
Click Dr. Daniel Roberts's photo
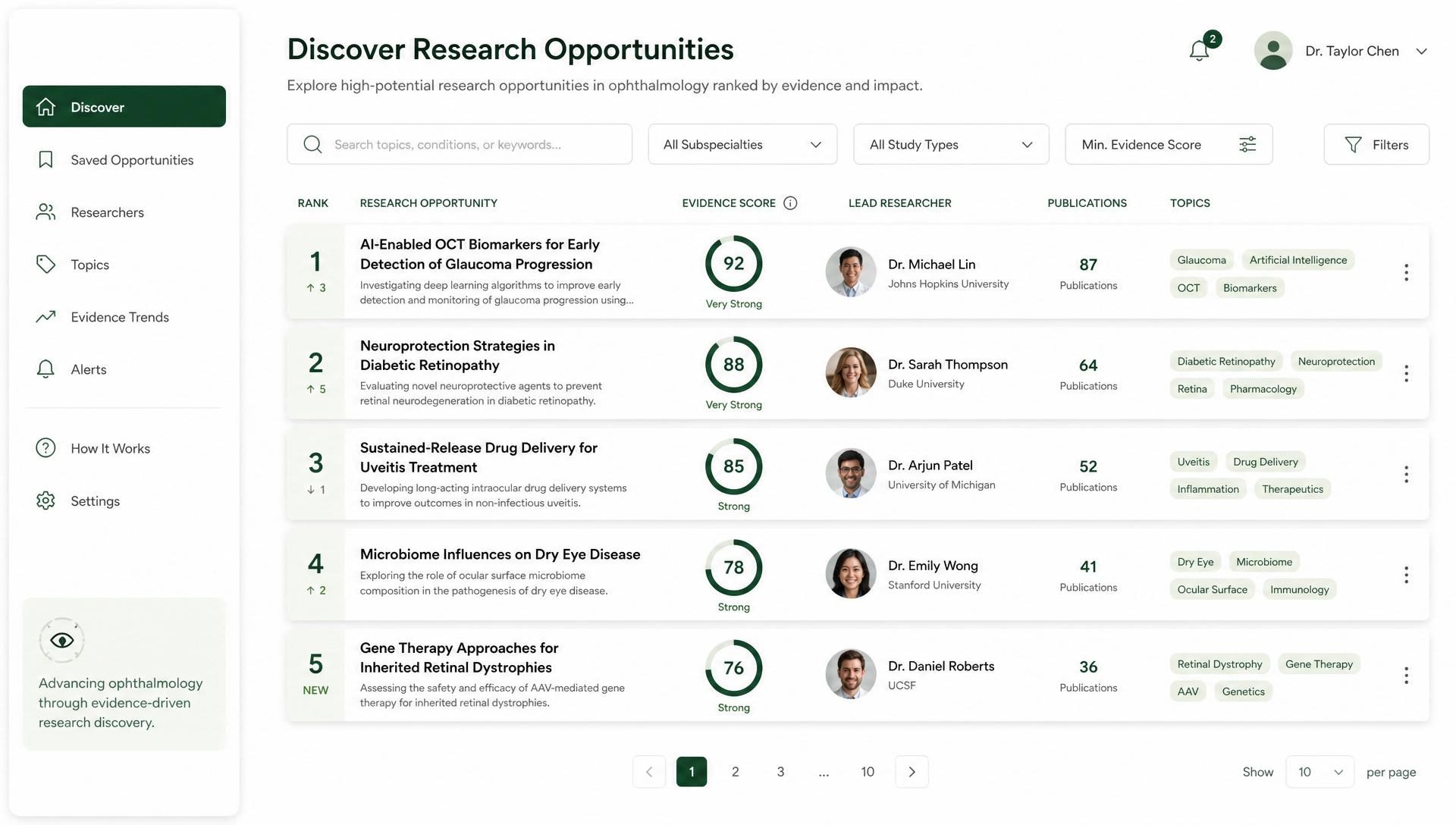pos(851,674)
